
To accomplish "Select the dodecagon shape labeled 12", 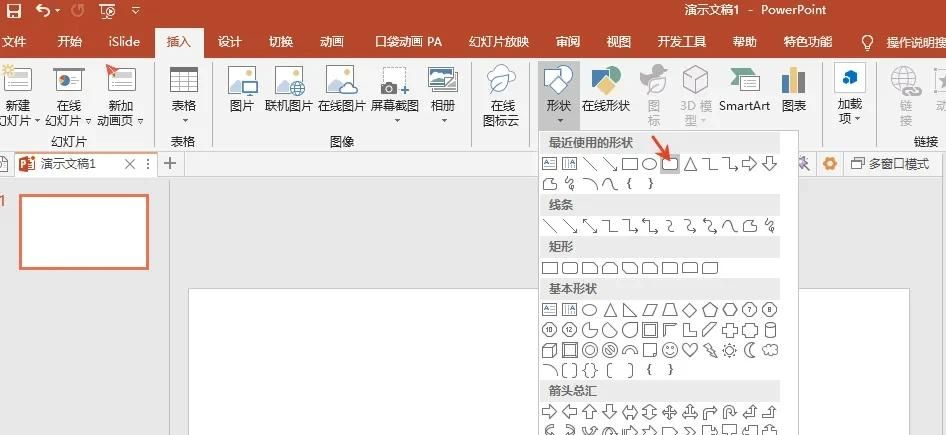I will 569,330.
